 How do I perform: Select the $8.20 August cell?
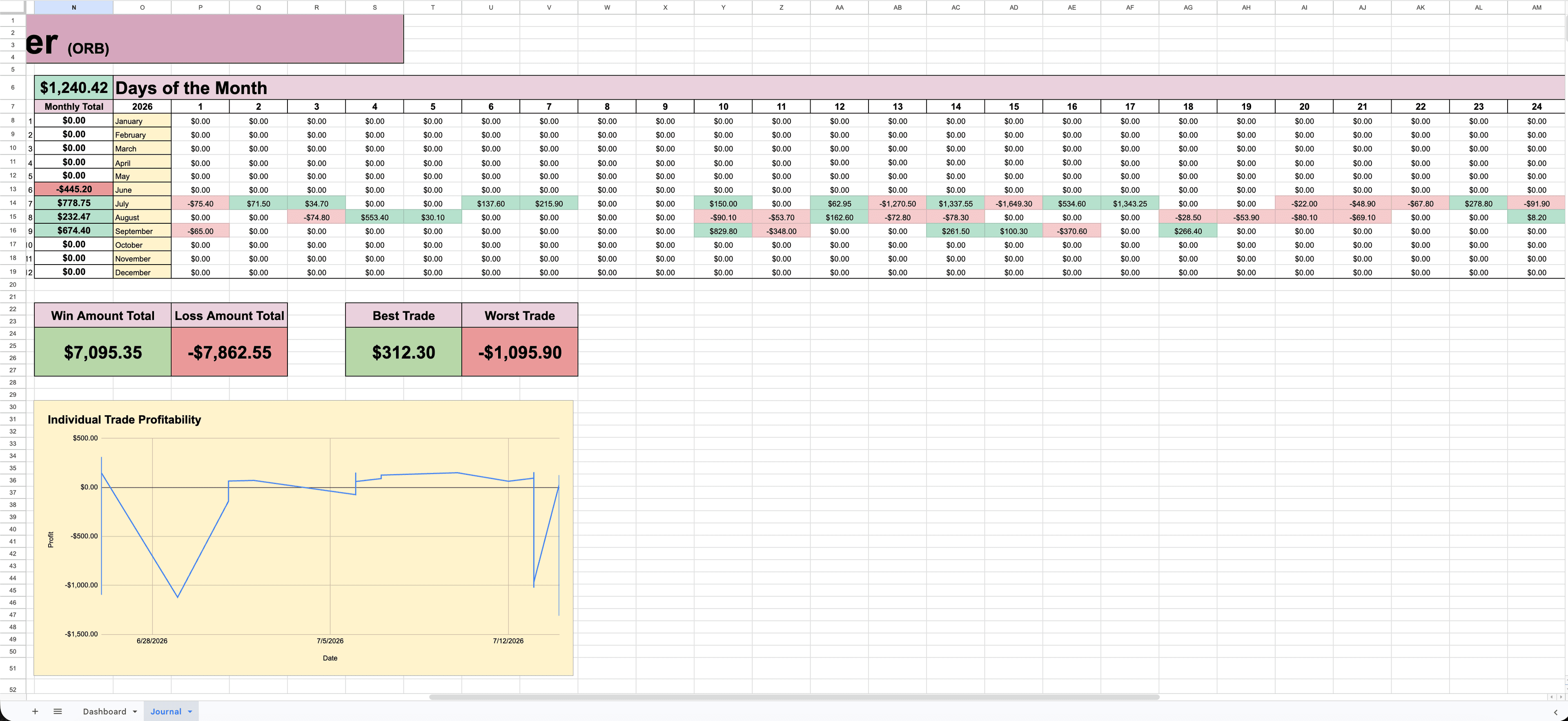coord(1536,217)
